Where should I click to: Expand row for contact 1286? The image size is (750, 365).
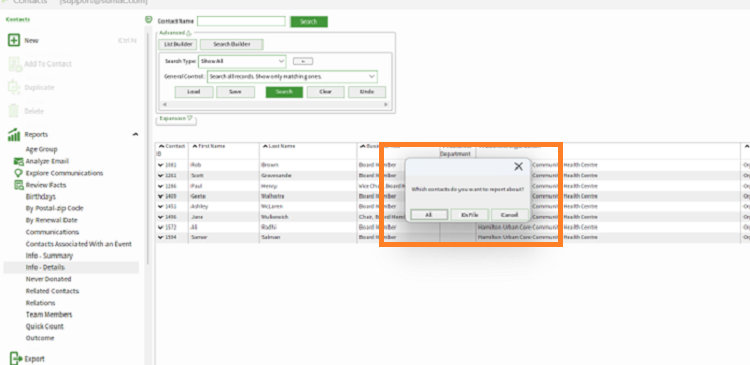point(160,186)
